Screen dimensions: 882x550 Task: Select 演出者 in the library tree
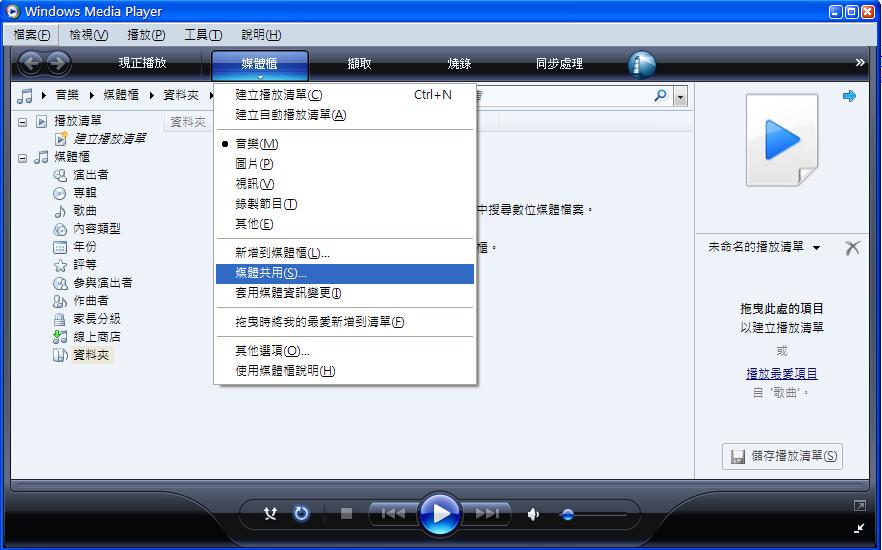tap(91, 175)
